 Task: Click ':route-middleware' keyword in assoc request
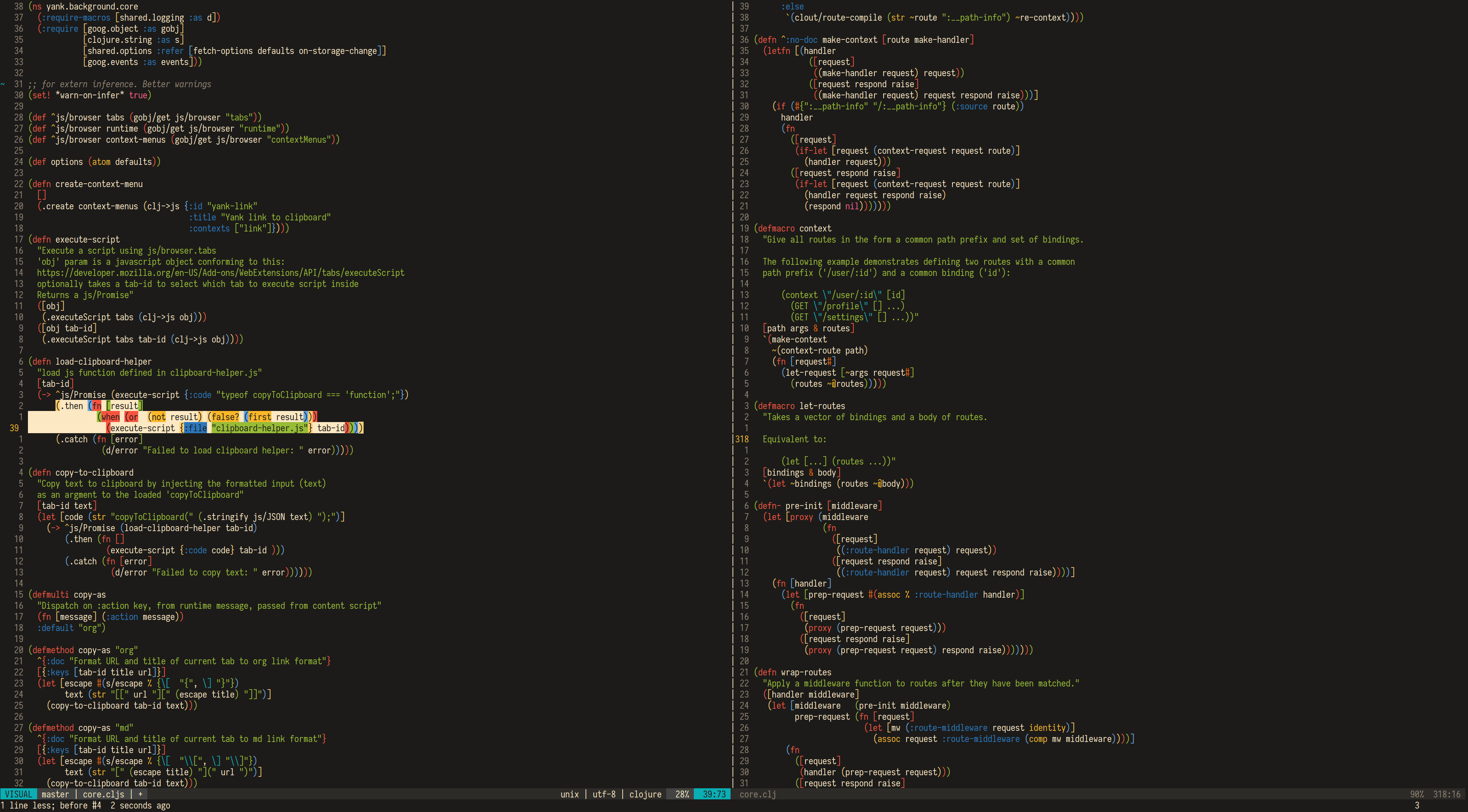(980, 739)
